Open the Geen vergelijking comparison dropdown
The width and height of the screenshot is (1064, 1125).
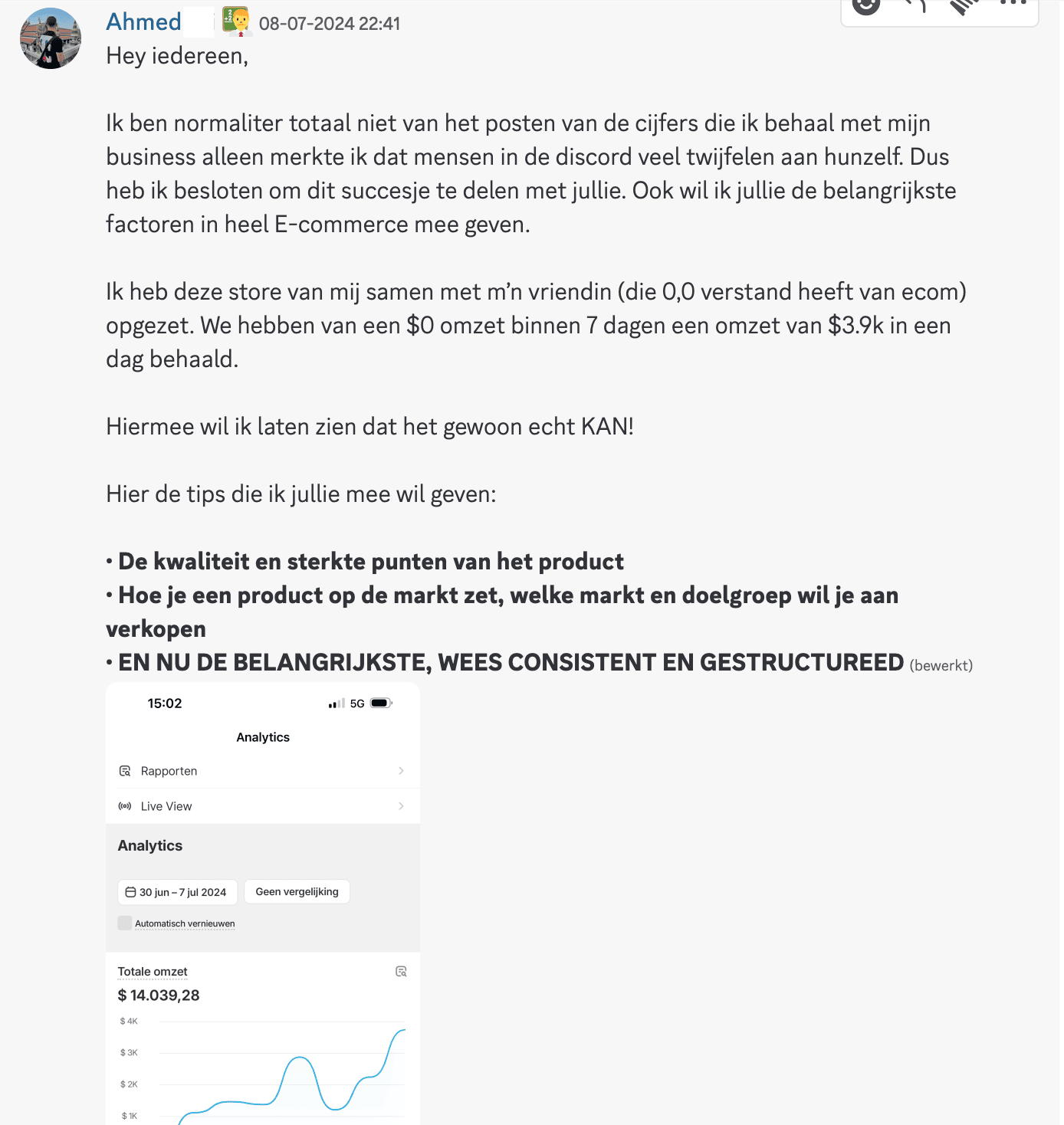point(297,892)
